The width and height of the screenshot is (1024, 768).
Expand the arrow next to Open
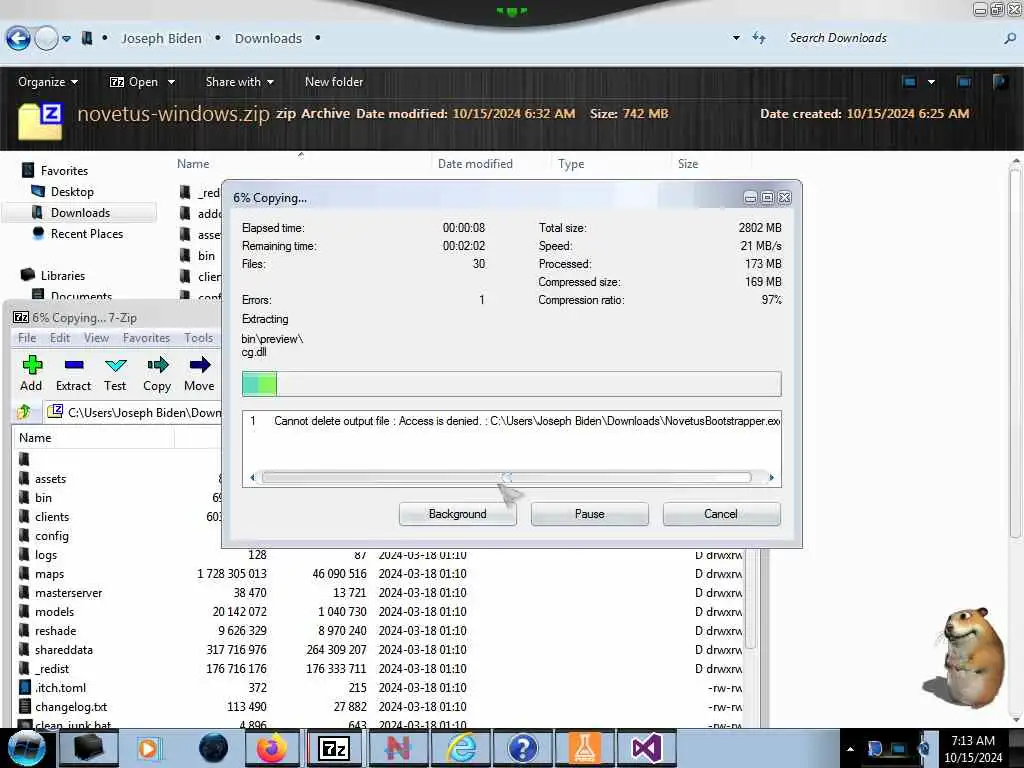tap(171, 82)
